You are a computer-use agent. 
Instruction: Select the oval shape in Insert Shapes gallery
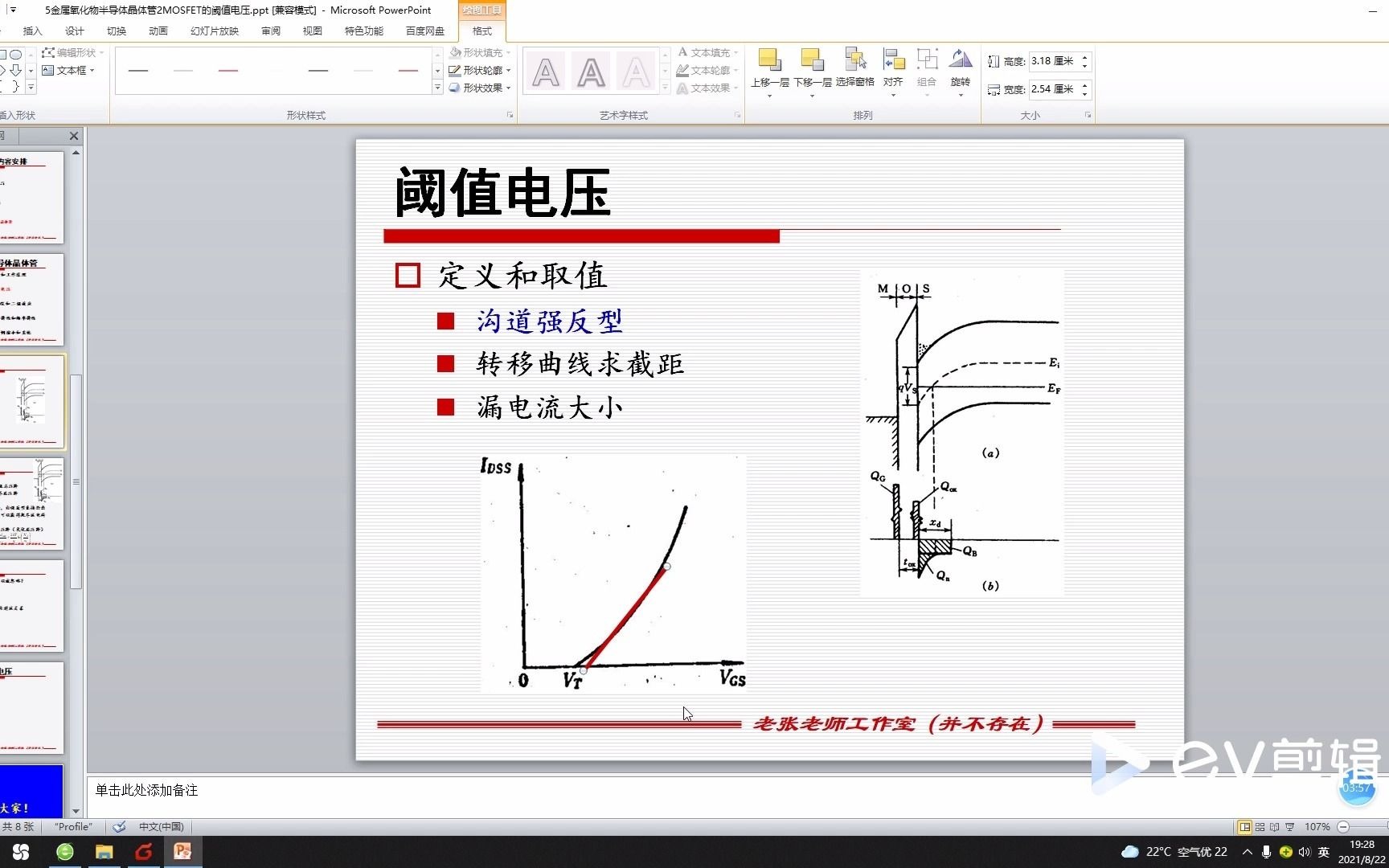15,54
